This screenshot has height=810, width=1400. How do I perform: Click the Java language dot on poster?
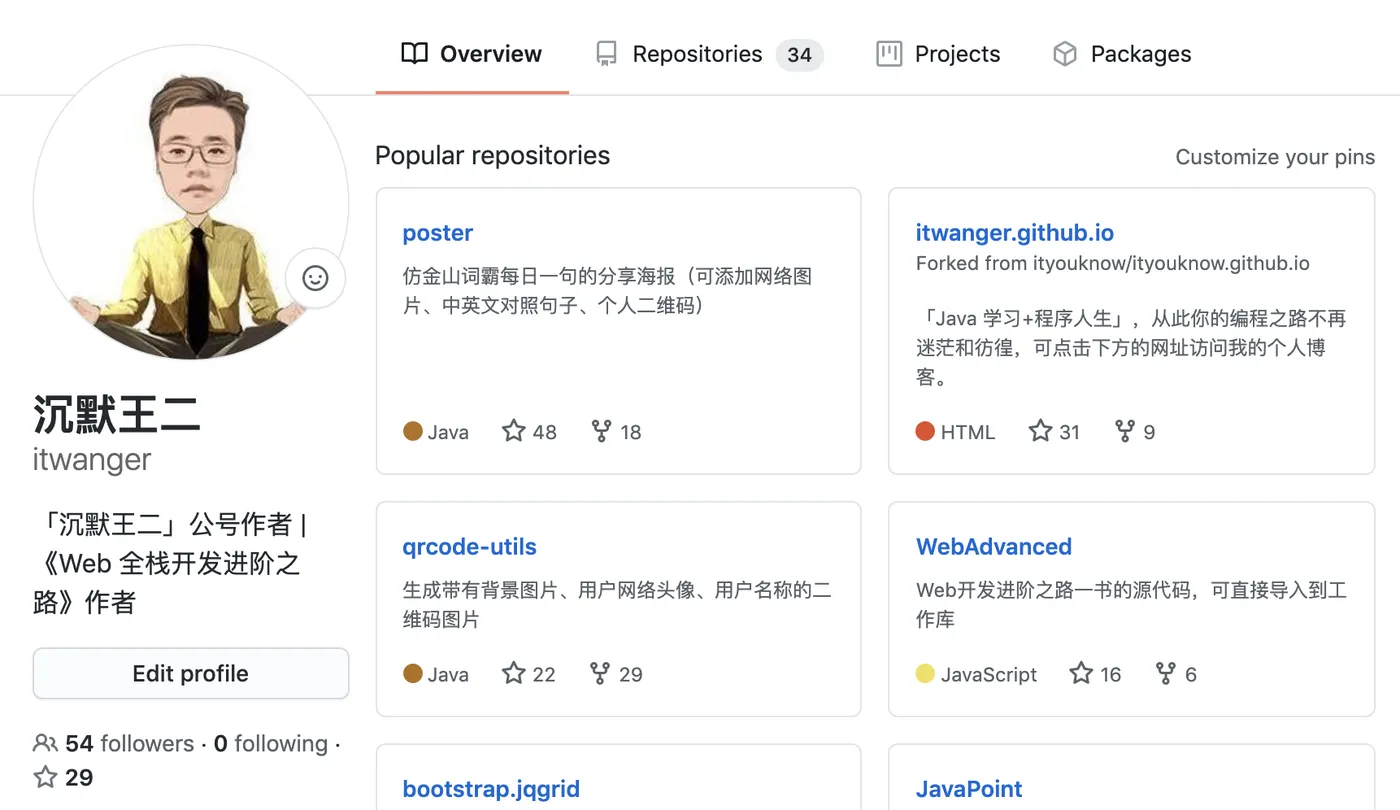413,431
